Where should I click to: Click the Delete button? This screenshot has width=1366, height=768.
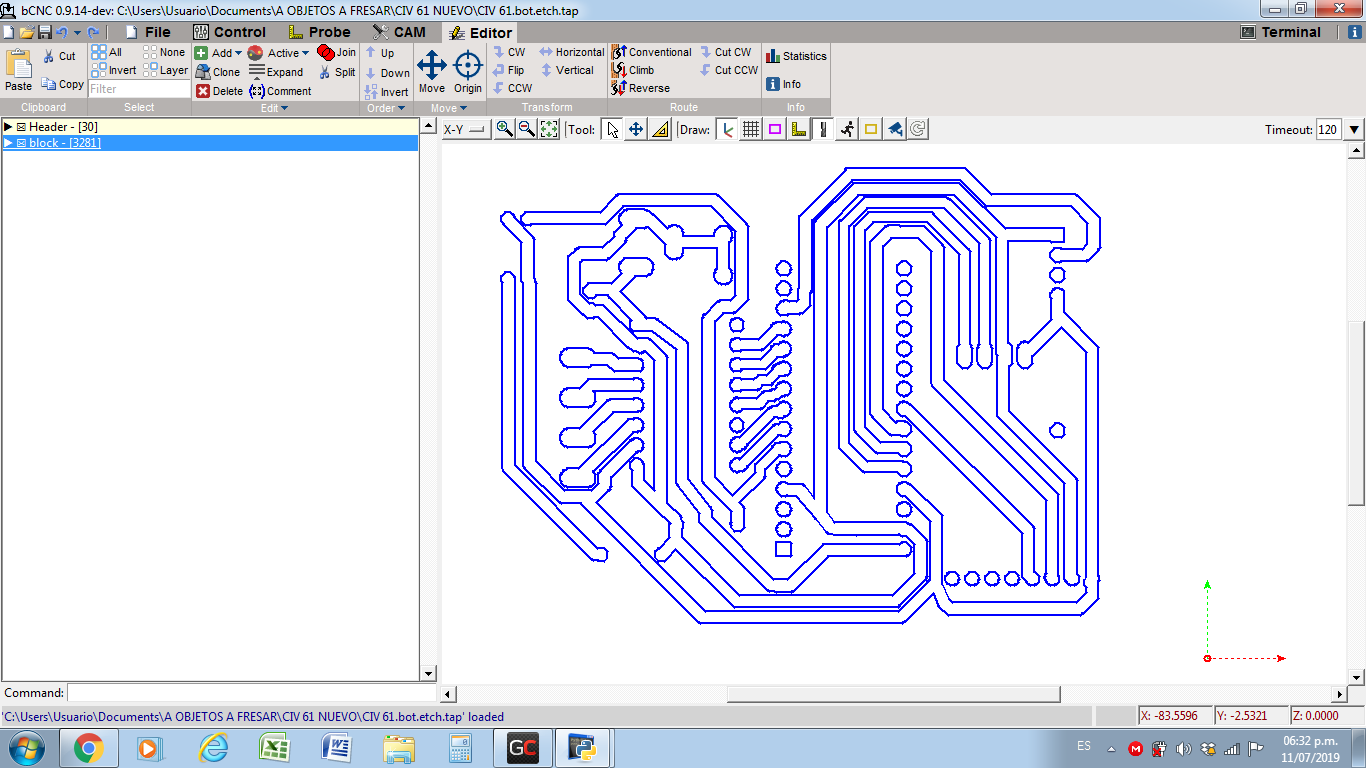[x=218, y=91]
